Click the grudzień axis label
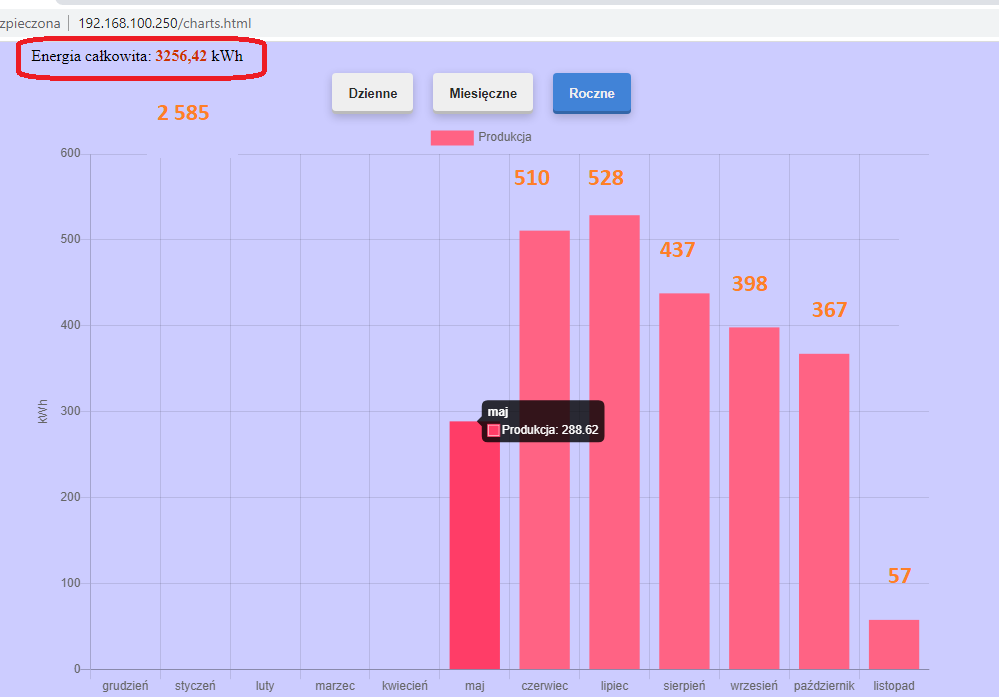999x697 pixels. pos(125,686)
